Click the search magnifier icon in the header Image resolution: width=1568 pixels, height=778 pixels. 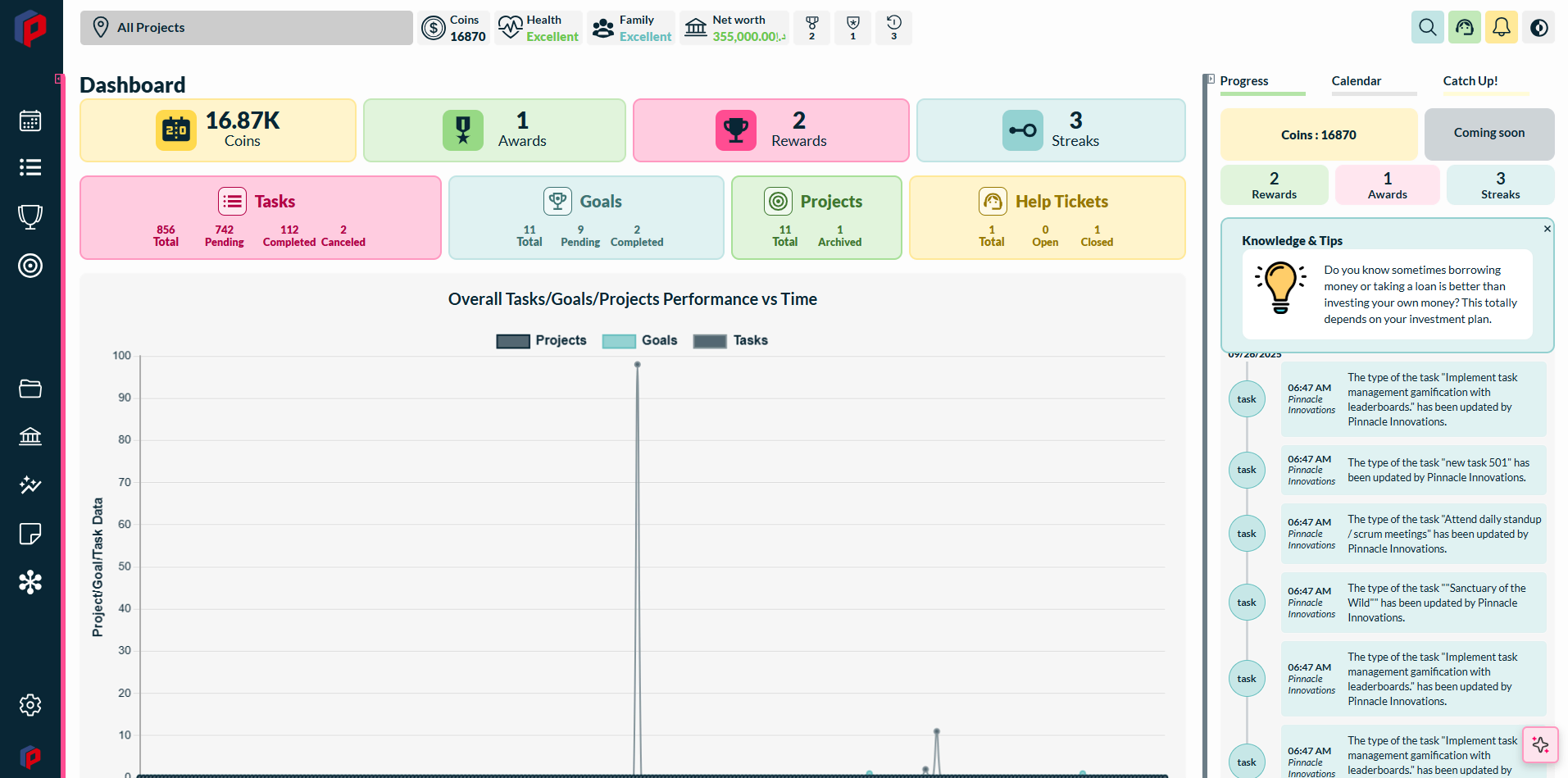tap(1428, 27)
